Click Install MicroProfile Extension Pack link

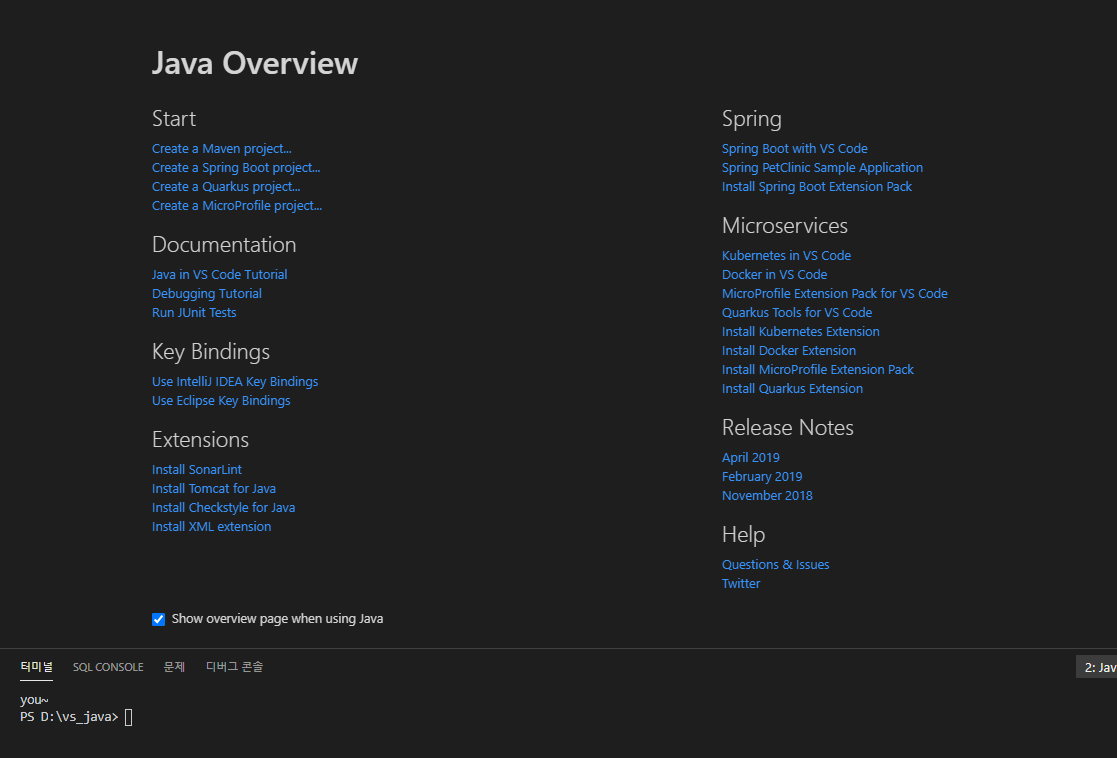point(818,370)
